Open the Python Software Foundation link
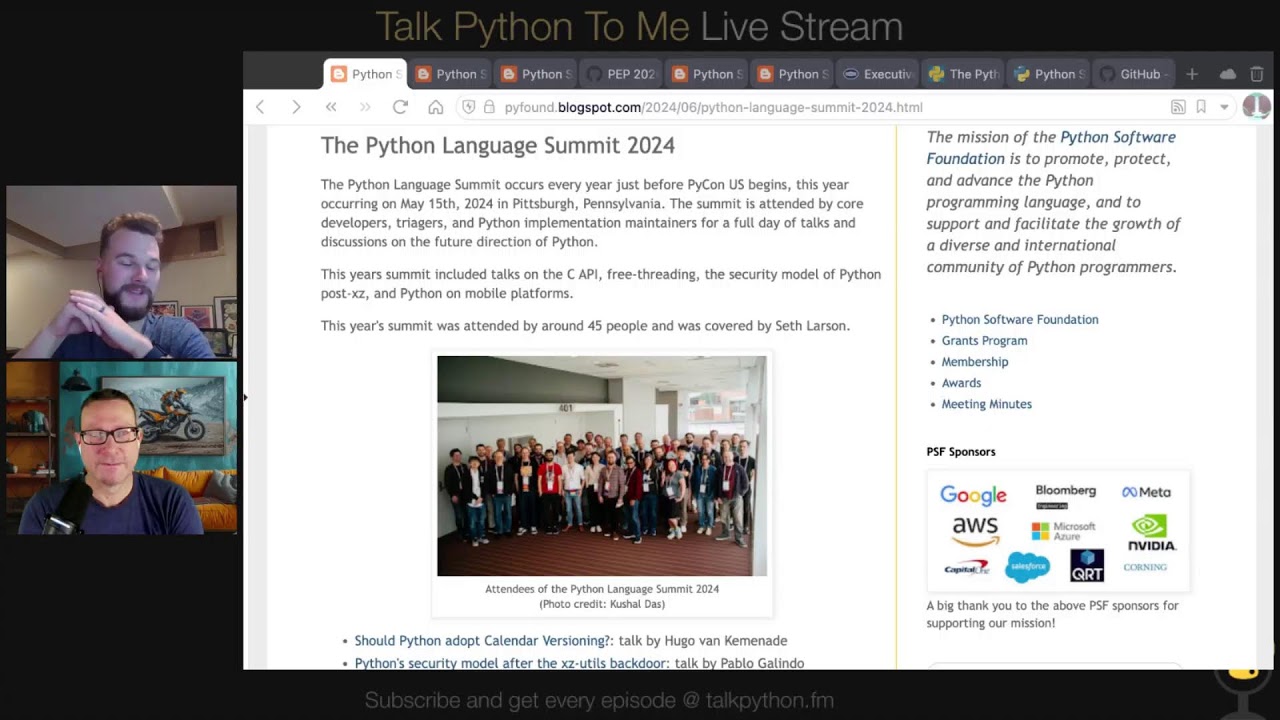The width and height of the screenshot is (1280, 720). pyautogui.click(x=1019, y=319)
